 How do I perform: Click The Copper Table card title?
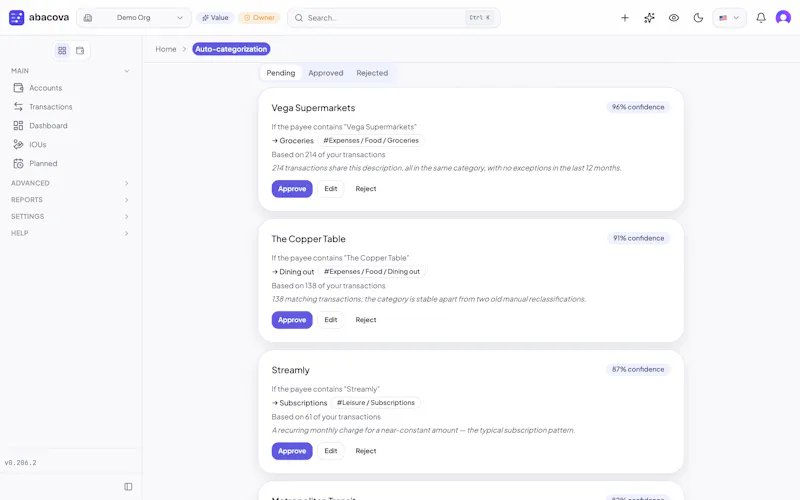point(309,239)
